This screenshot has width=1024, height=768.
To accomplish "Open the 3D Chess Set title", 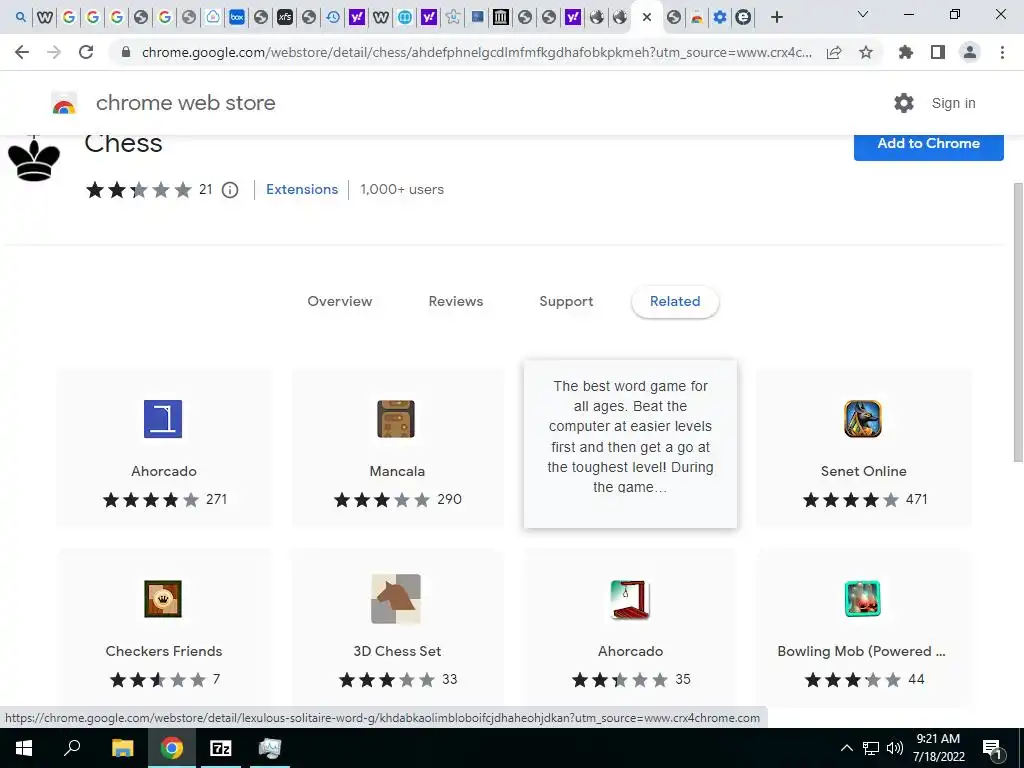I will 397,652.
